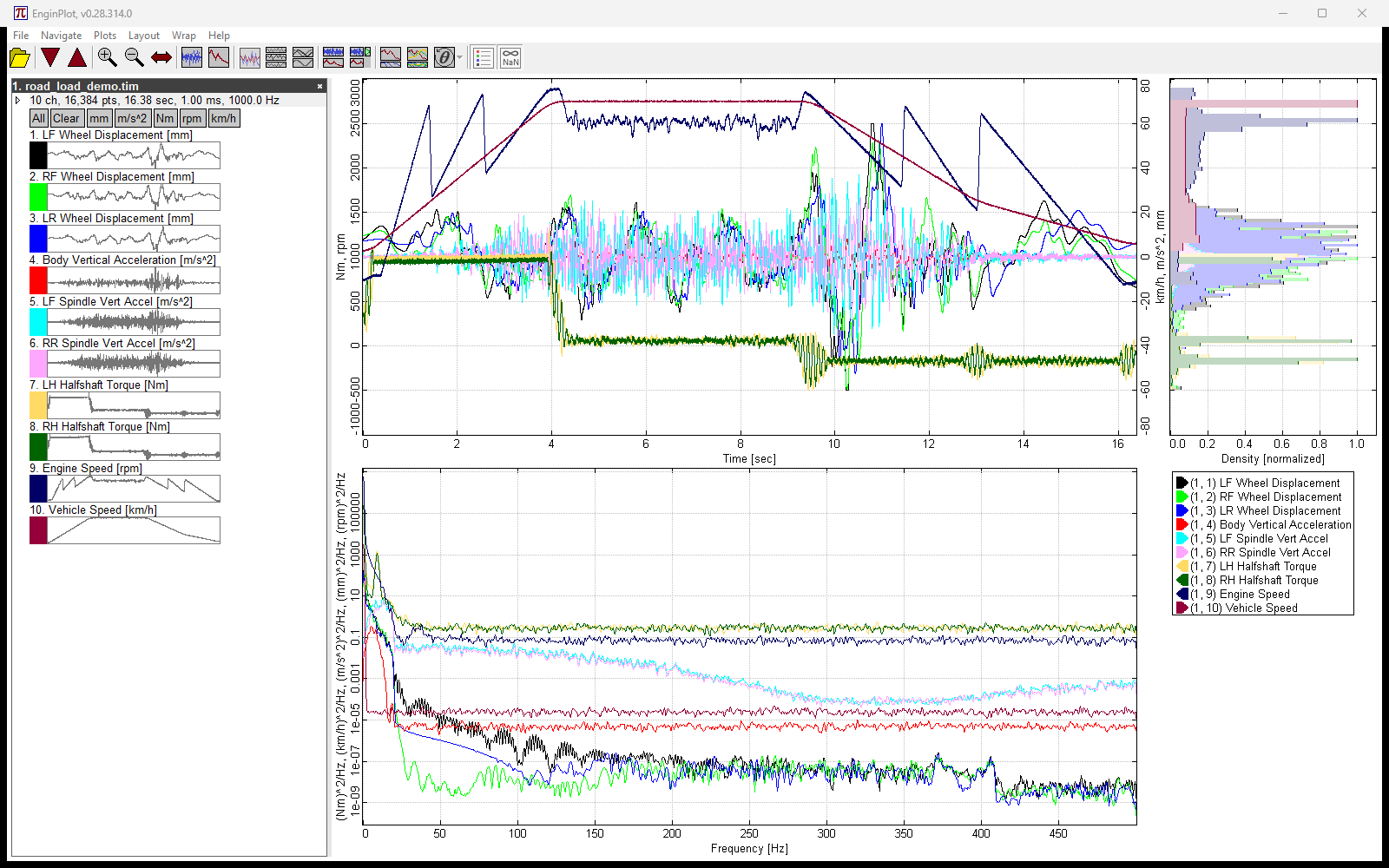Viewport: 1389px width, 868px height.
Task: Filter channels by mm unit
Action: 99,118
